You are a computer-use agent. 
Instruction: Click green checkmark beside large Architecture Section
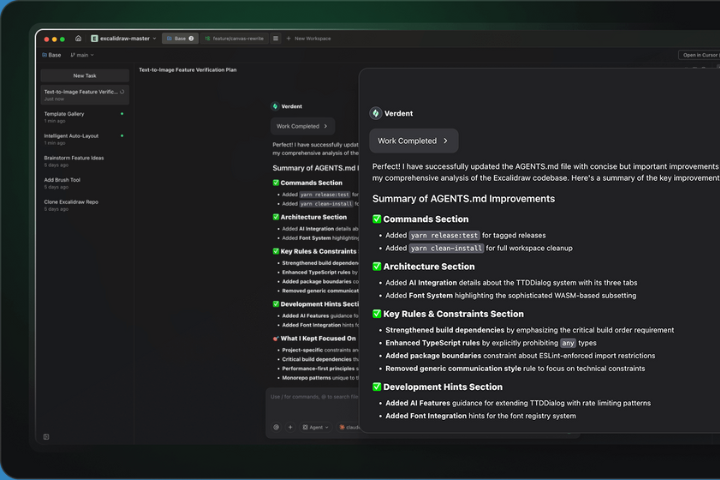click(377, 266)
